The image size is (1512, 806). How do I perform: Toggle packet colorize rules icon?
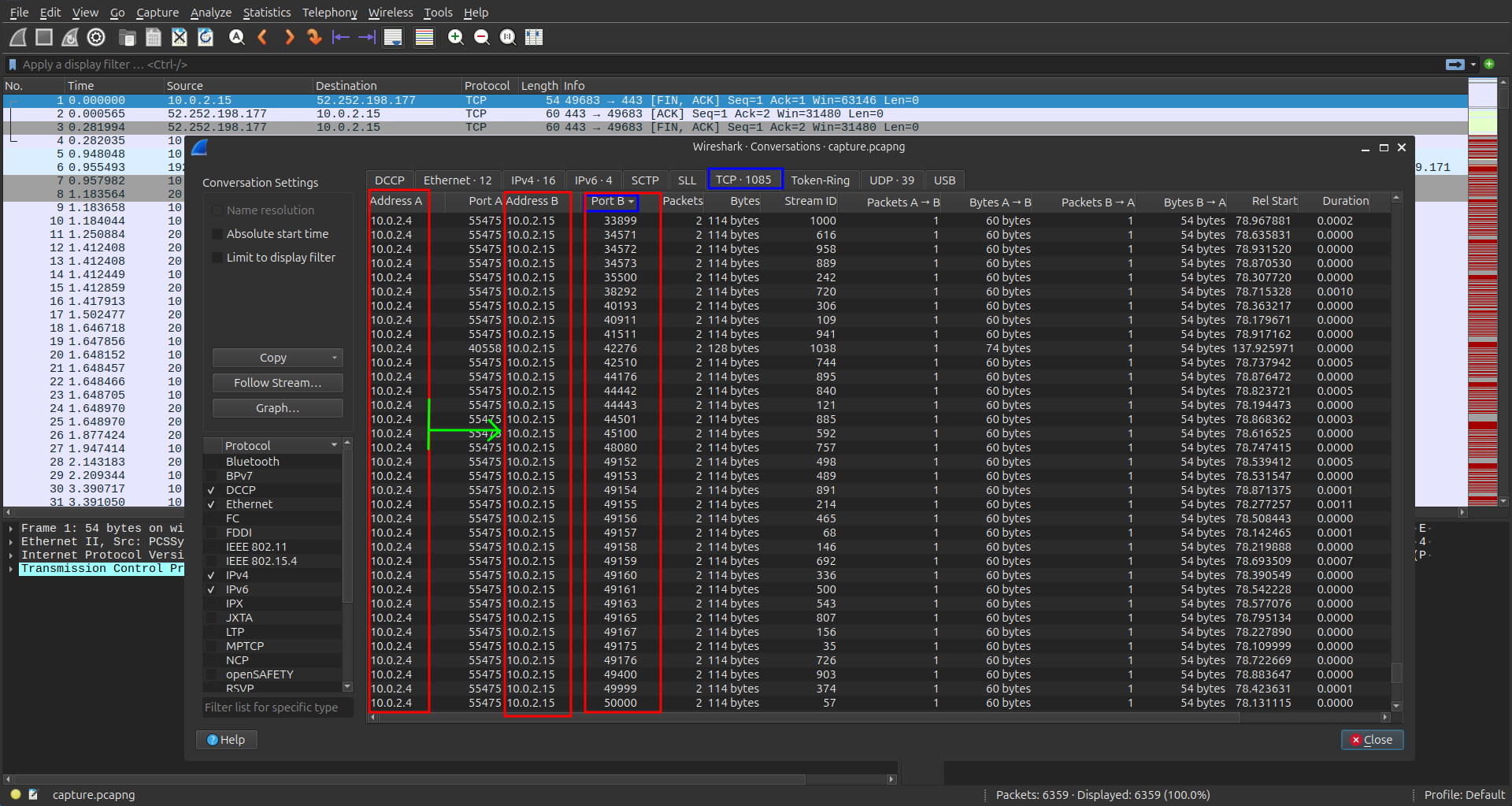click(x=424, y=37)
